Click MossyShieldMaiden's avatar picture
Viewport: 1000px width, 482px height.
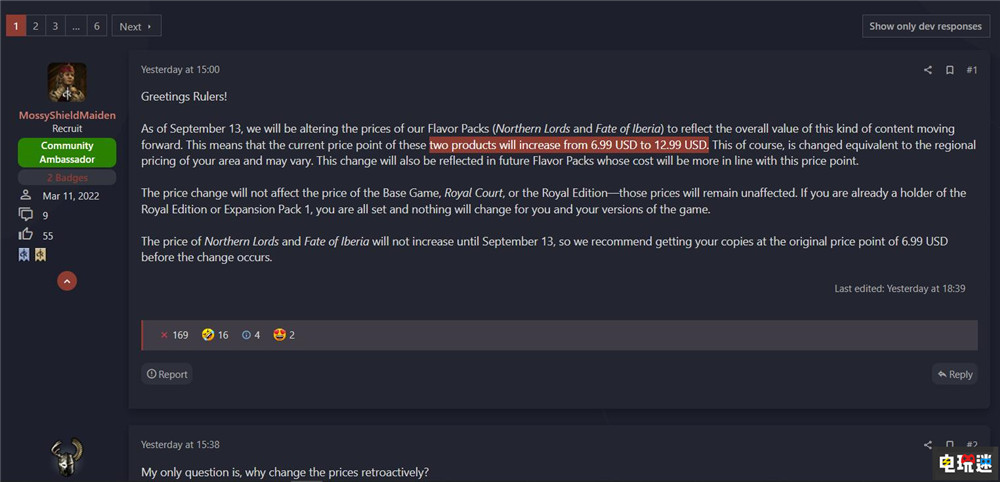pyautogui.click(x=67, y=82)
